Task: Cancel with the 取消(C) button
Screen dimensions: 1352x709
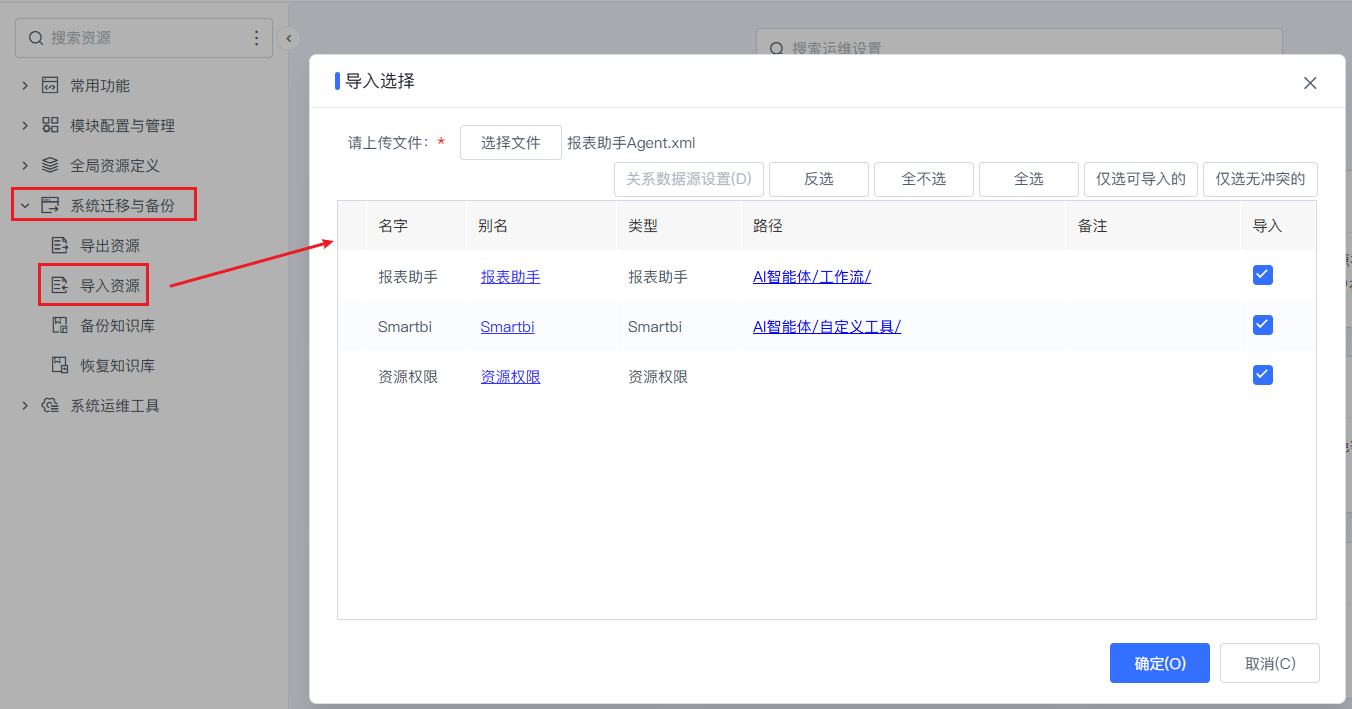Action: point(1270,663)
